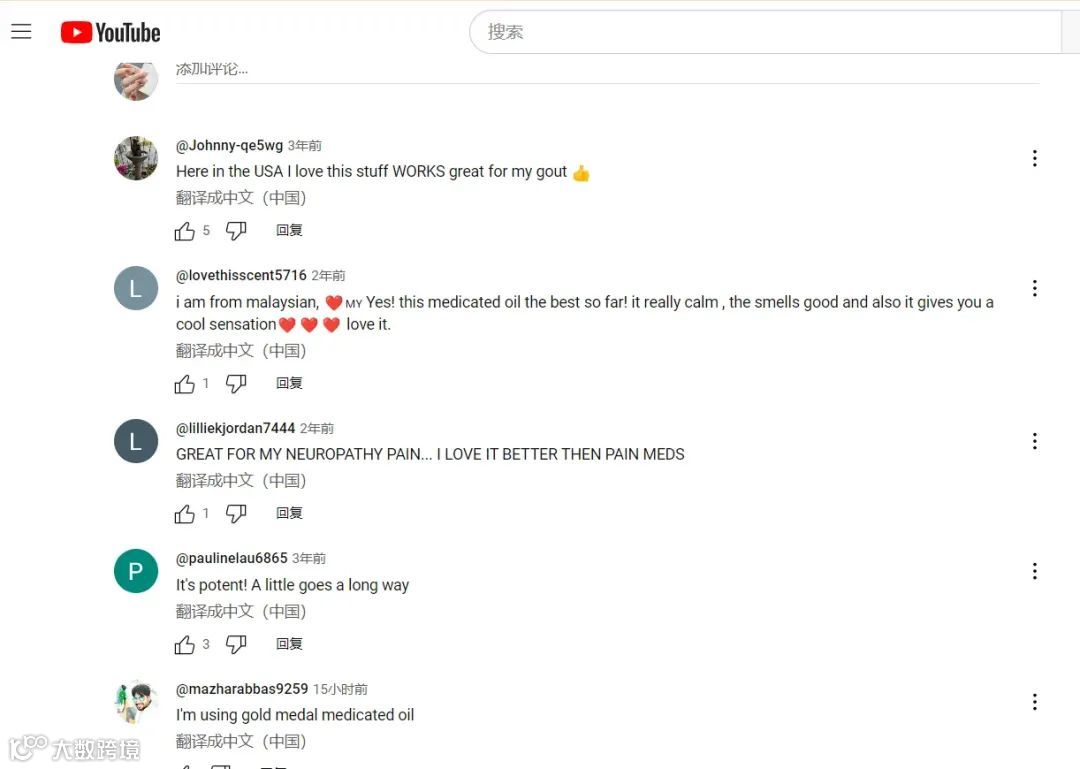Open options menu for Johnny-qe5wg comment
Viewport: 1080px width, 769px height.
(1035, 158)
